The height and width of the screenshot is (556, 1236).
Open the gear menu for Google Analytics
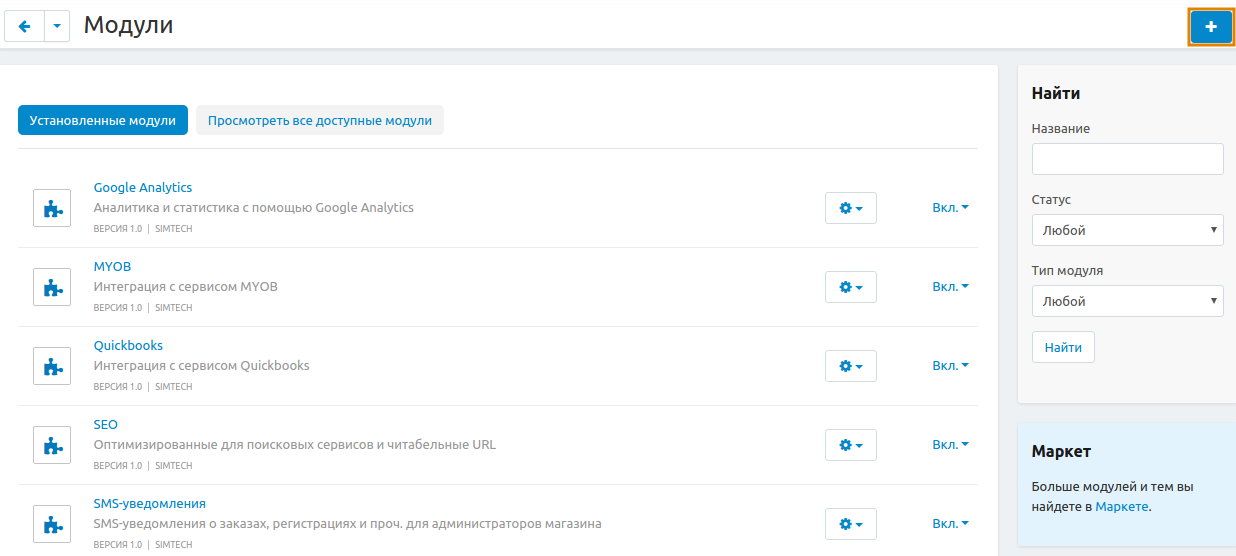[850, 208]
